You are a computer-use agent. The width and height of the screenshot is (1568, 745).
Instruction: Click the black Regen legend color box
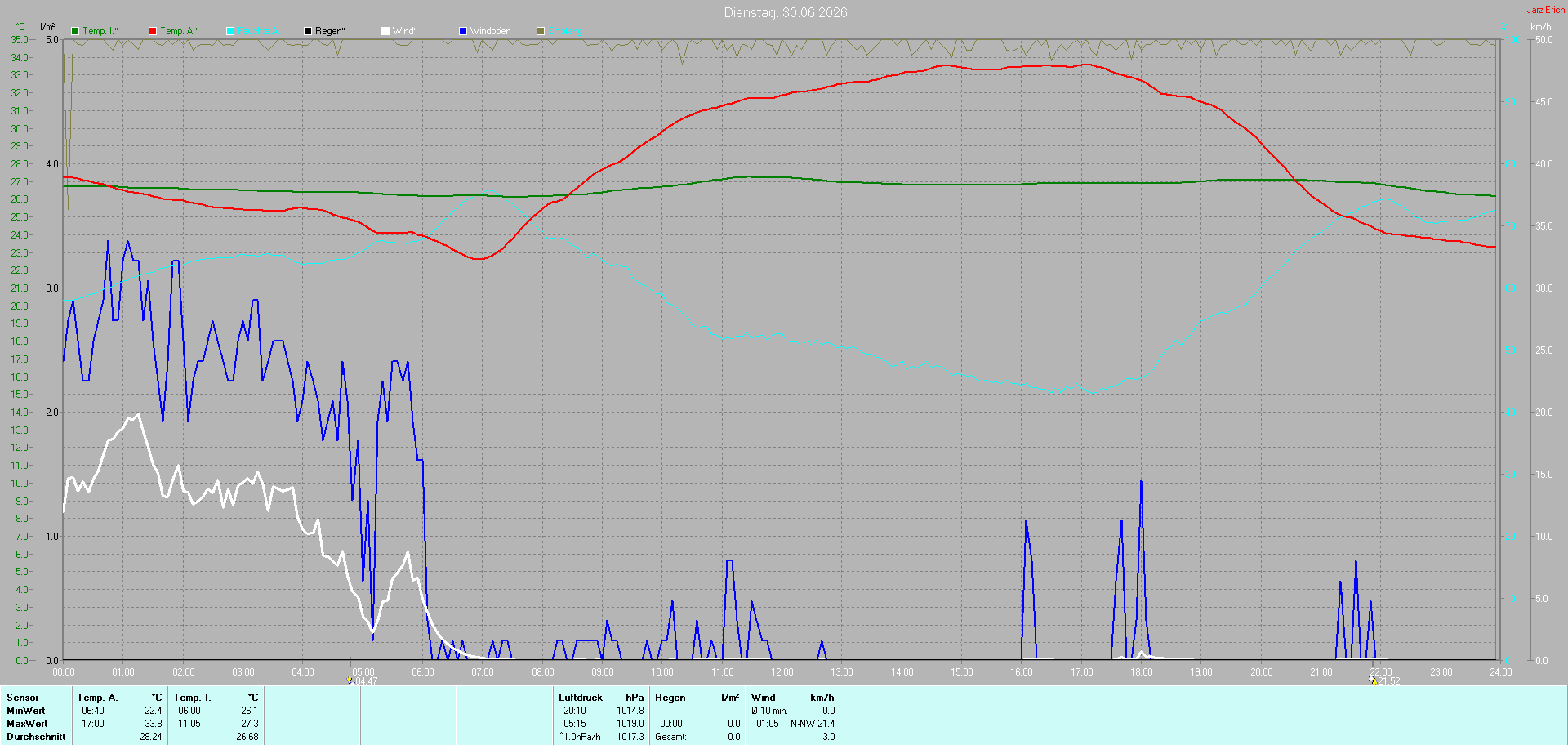(308, 31)
